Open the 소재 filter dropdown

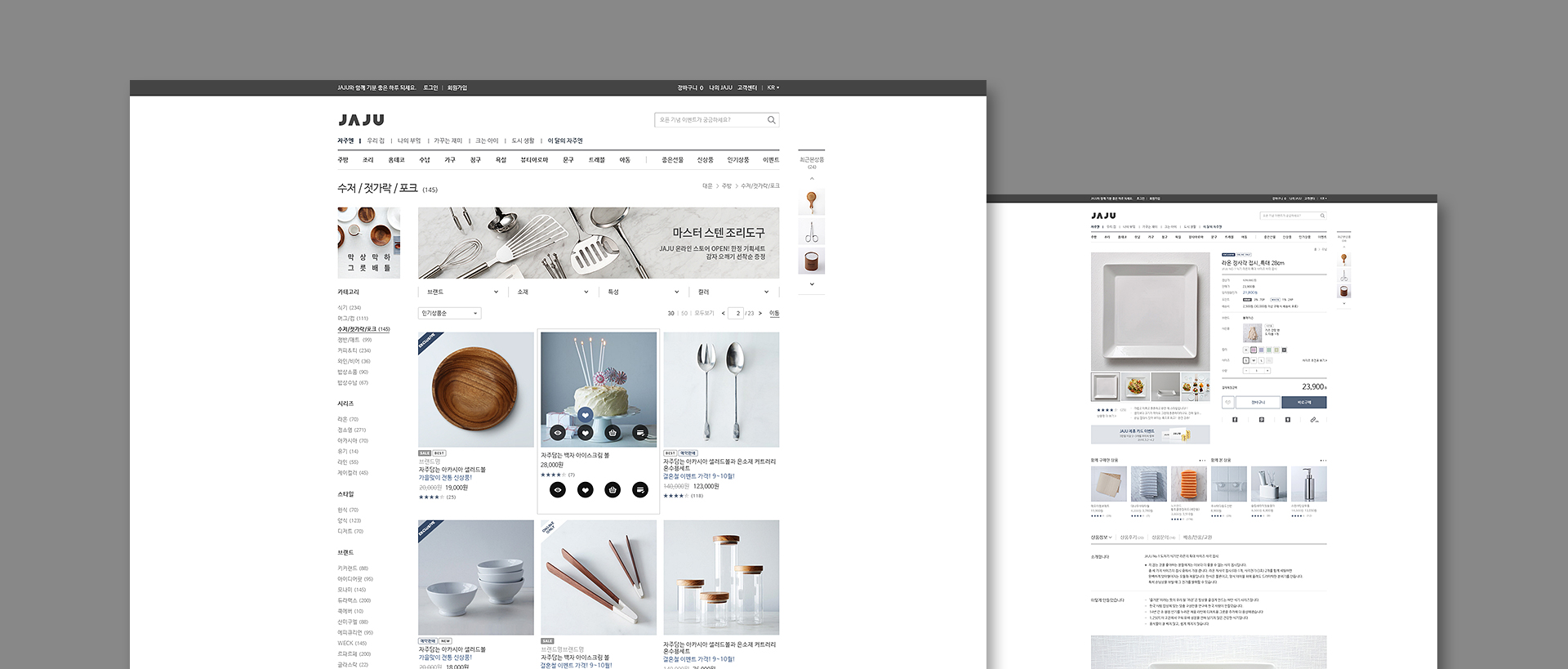pos(553,292)
